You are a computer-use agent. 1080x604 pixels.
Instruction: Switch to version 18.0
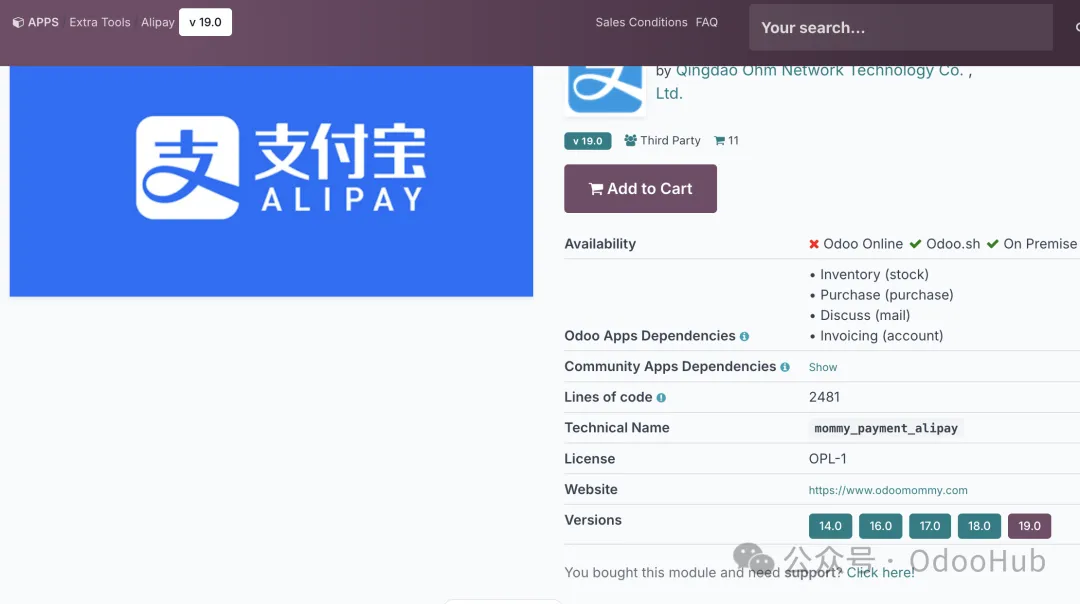pyautogui.click(x=979, y=526)
